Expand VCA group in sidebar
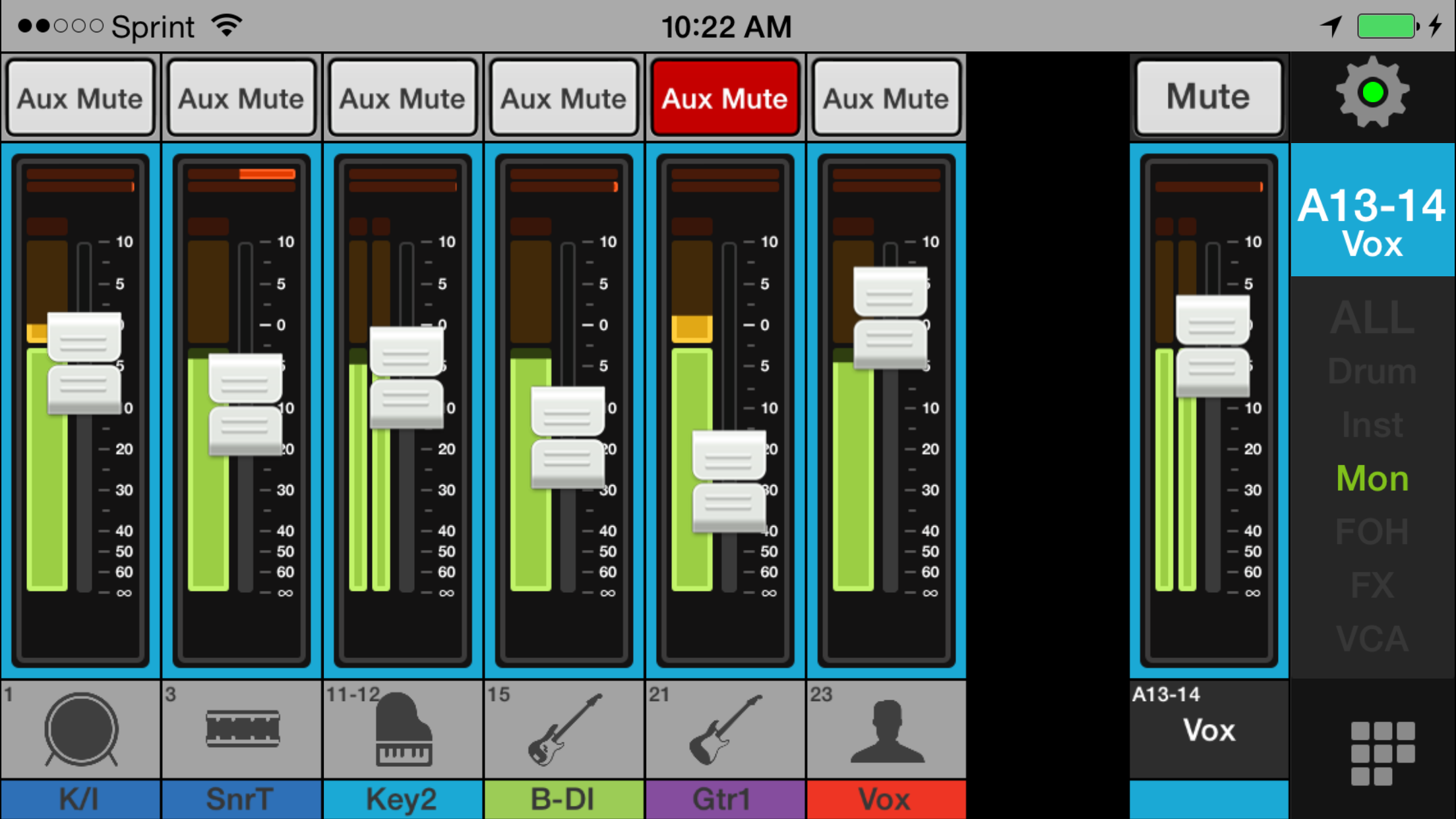 tap(1371, 638)
